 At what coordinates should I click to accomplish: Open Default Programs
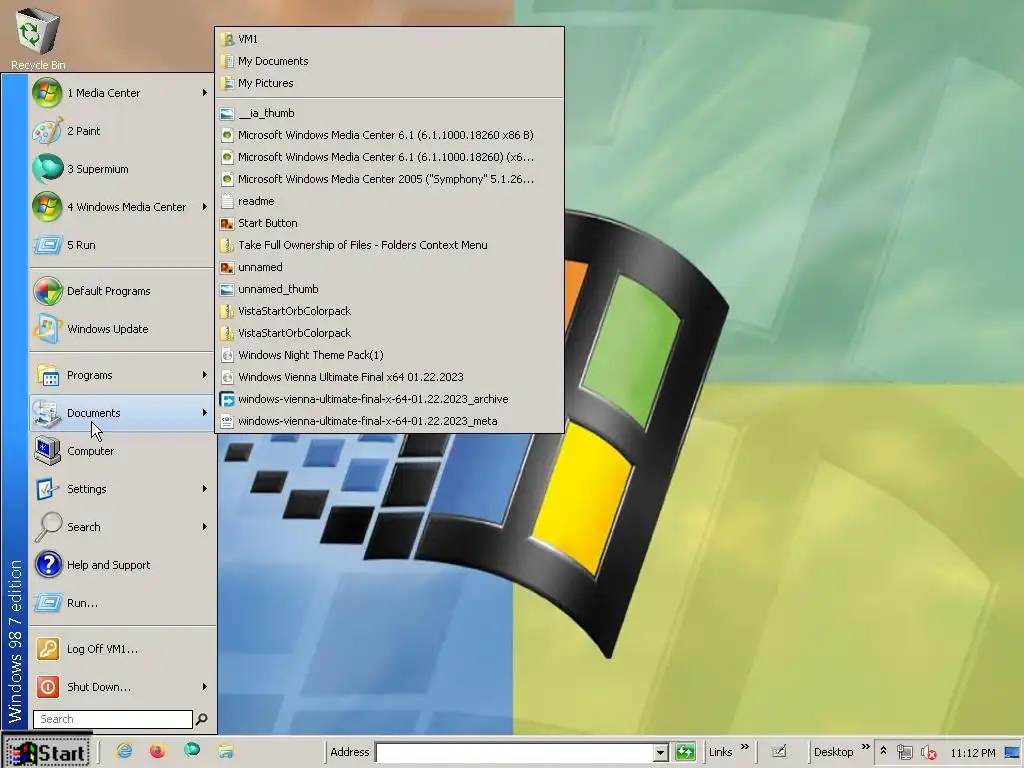[121, 291]
